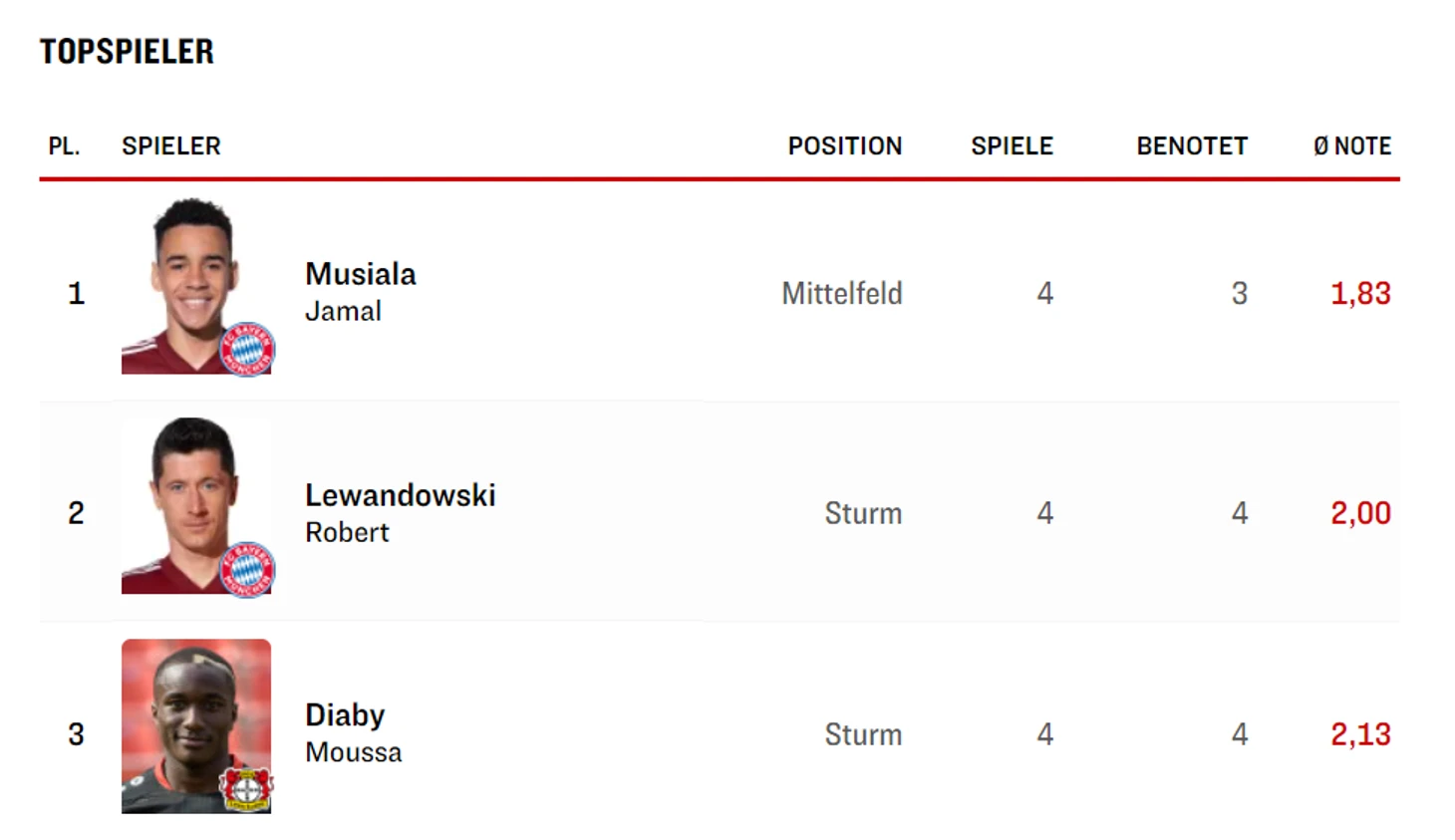
Task: Click the TOPSPIELER section heading
Action: [x=127, y=52]
